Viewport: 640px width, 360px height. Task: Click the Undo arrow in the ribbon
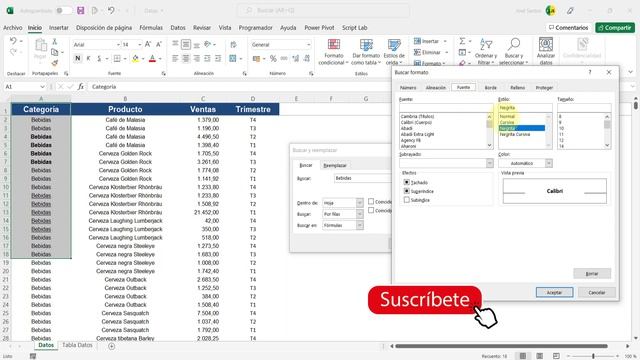point(13,41)
